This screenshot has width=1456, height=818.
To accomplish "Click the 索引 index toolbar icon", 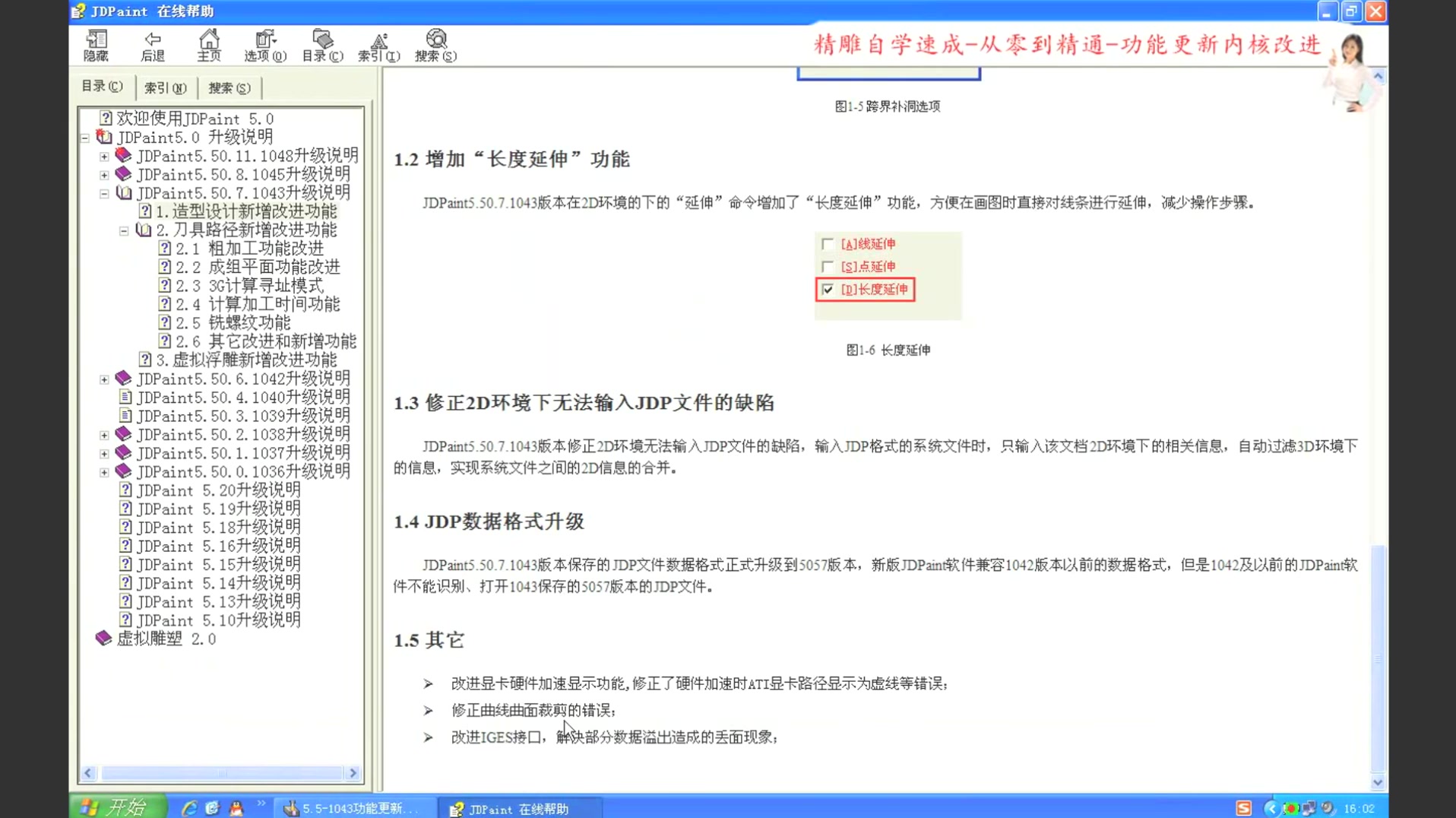I will click(x=380, y=44).
